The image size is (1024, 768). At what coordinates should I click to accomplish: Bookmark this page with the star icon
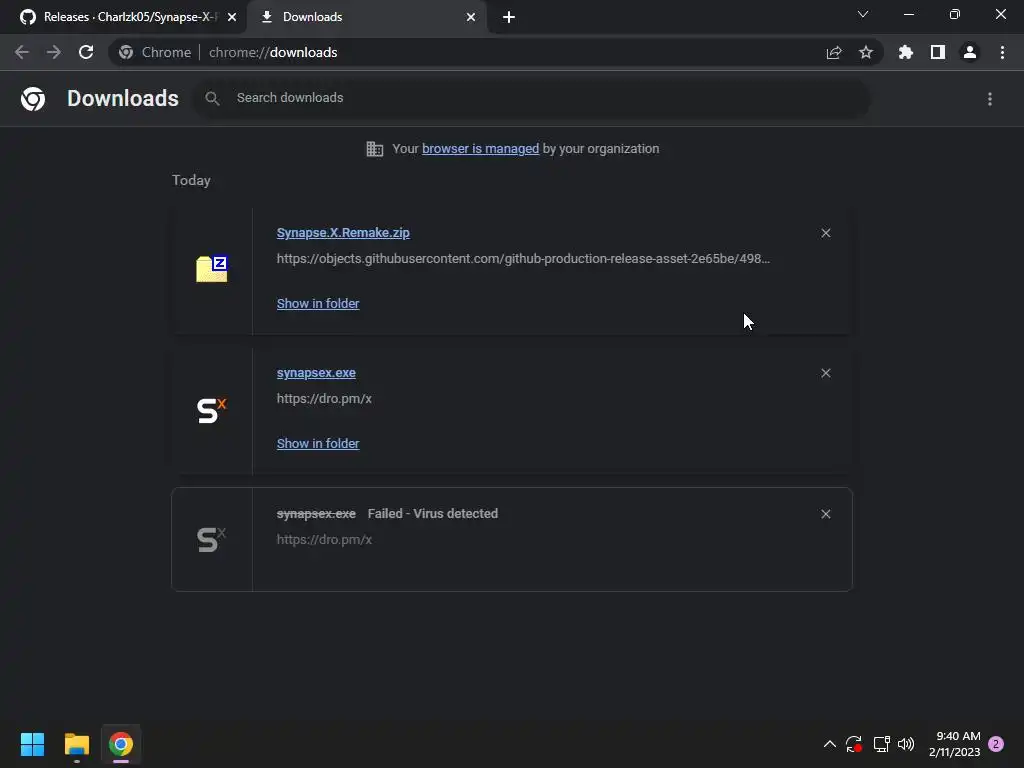coord(866,52)
